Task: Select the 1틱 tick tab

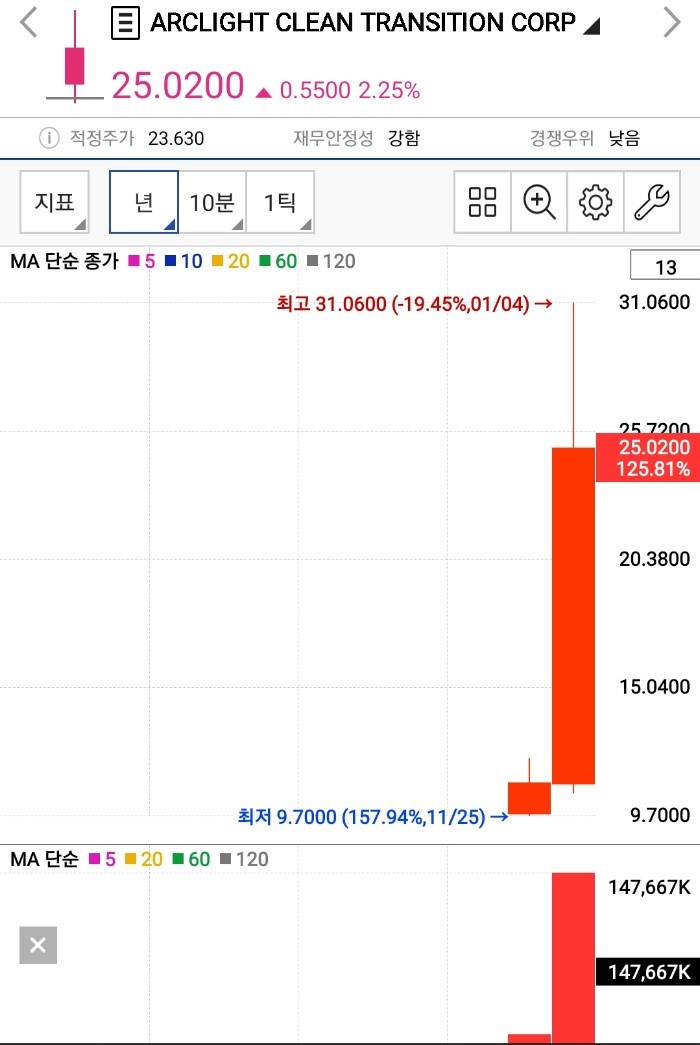Action: [x=280, y=202]
